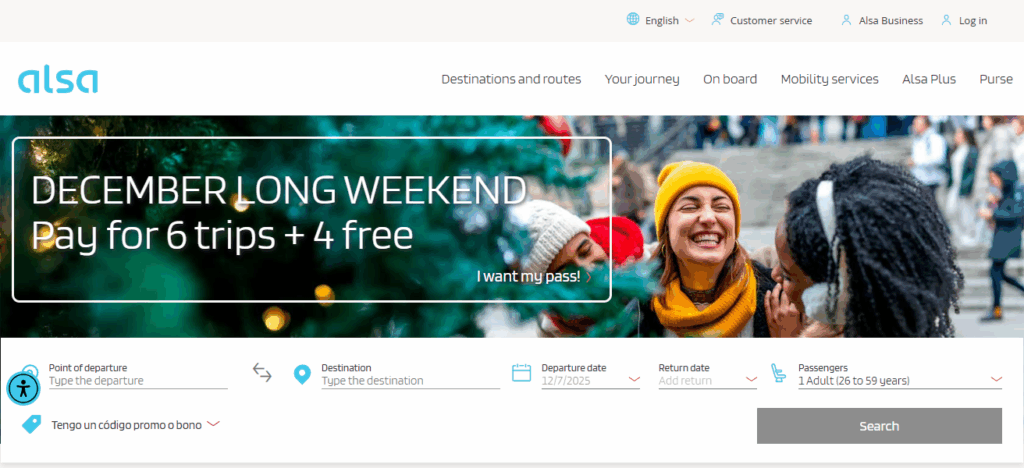Click the Alsa logo
The height and width of the screenshot is (468, 1024).
(58, 80)
